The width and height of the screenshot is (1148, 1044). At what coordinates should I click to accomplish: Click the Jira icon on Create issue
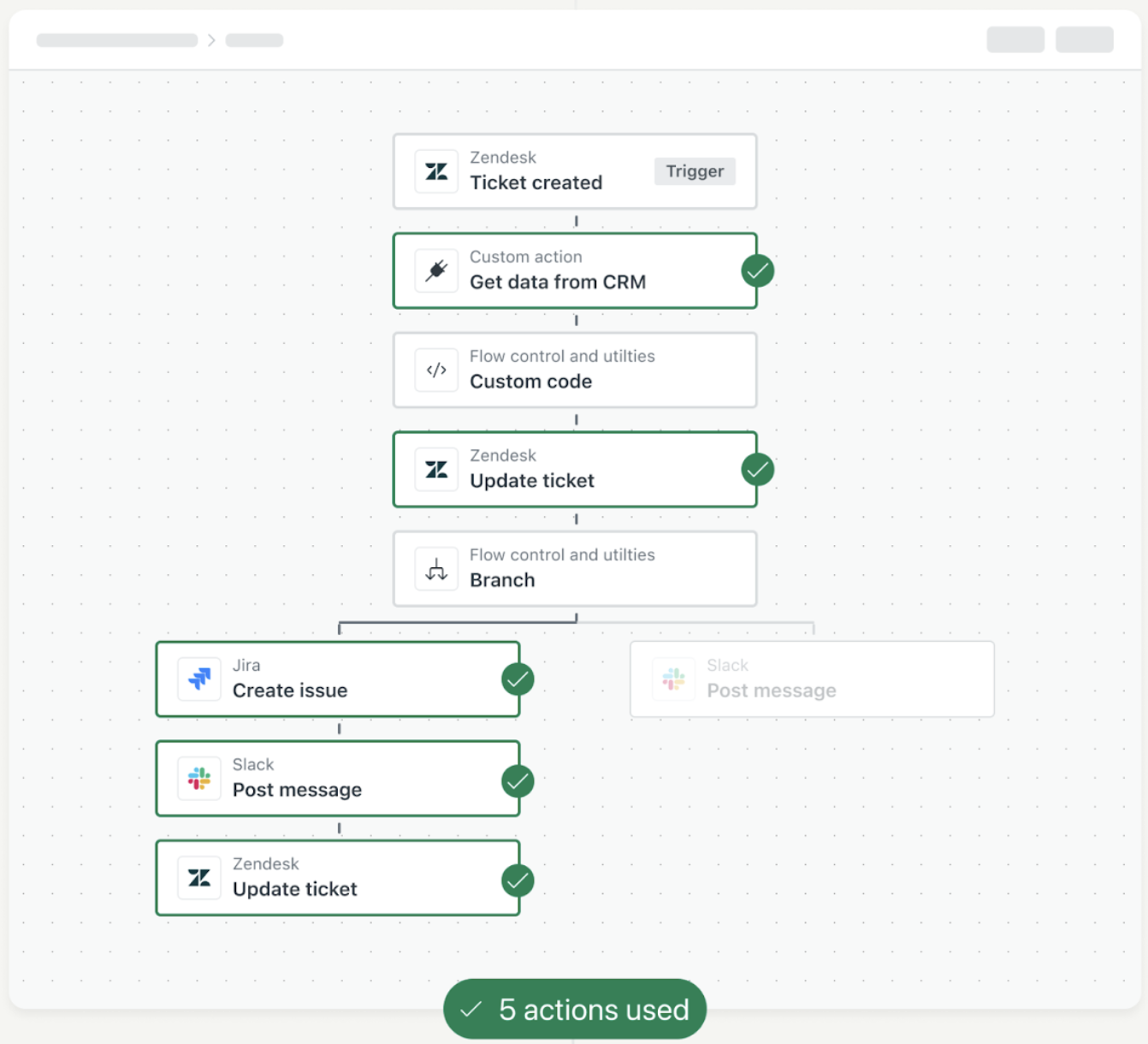(199, 679)
